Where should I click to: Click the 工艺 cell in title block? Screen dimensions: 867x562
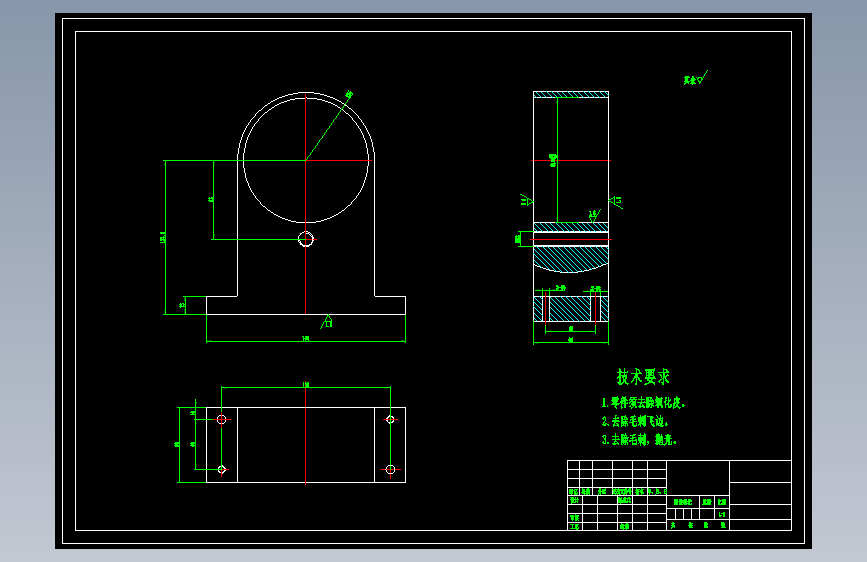click(x=574, y=527)
